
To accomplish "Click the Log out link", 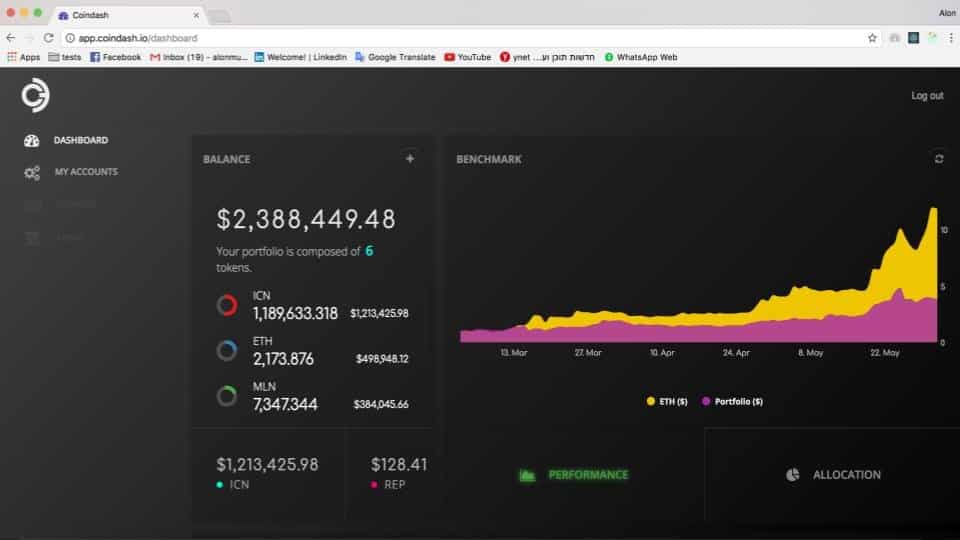I will pyautogui.click(x=927, y=96).
